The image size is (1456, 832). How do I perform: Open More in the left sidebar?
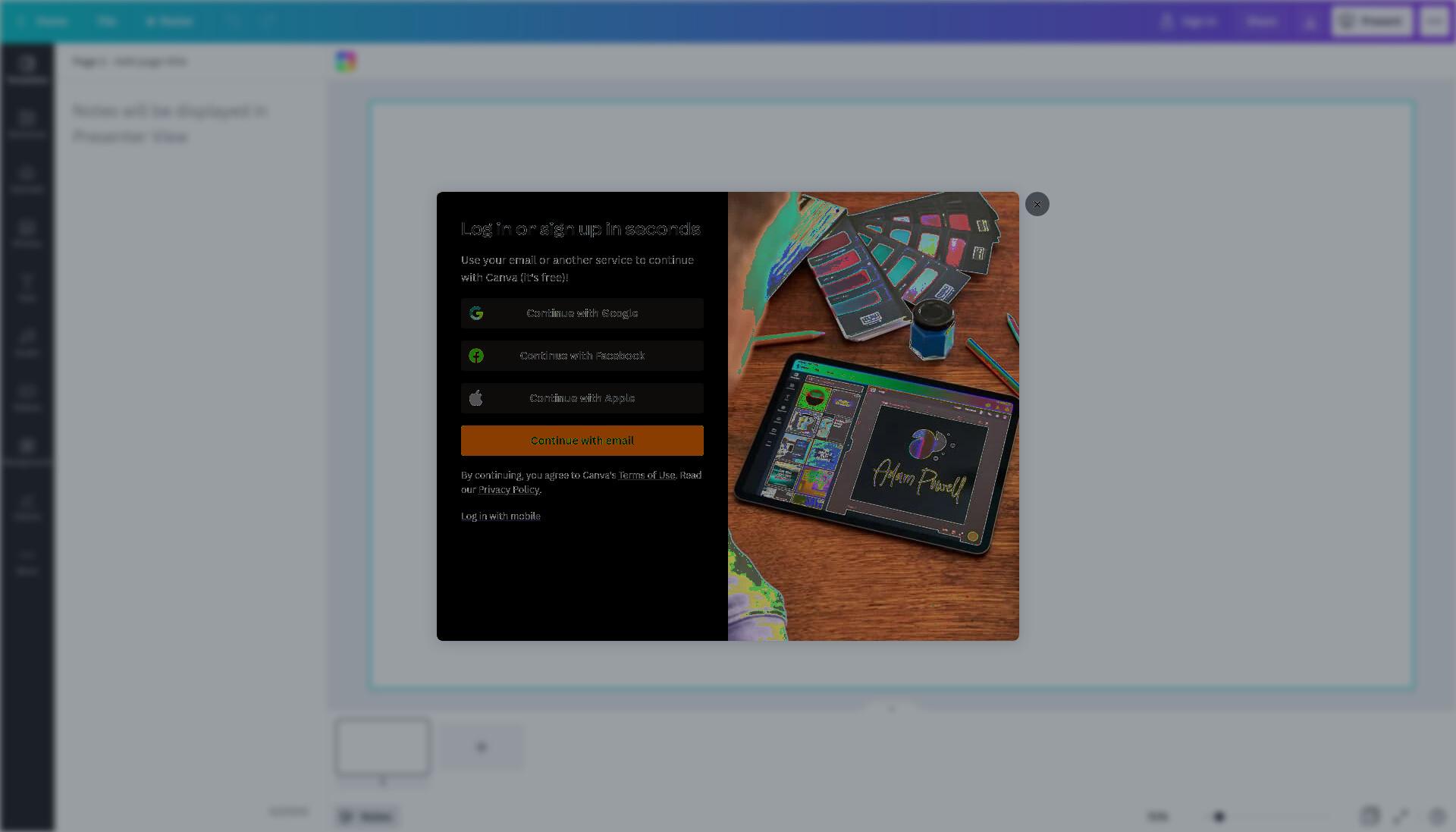coord(27,561)
